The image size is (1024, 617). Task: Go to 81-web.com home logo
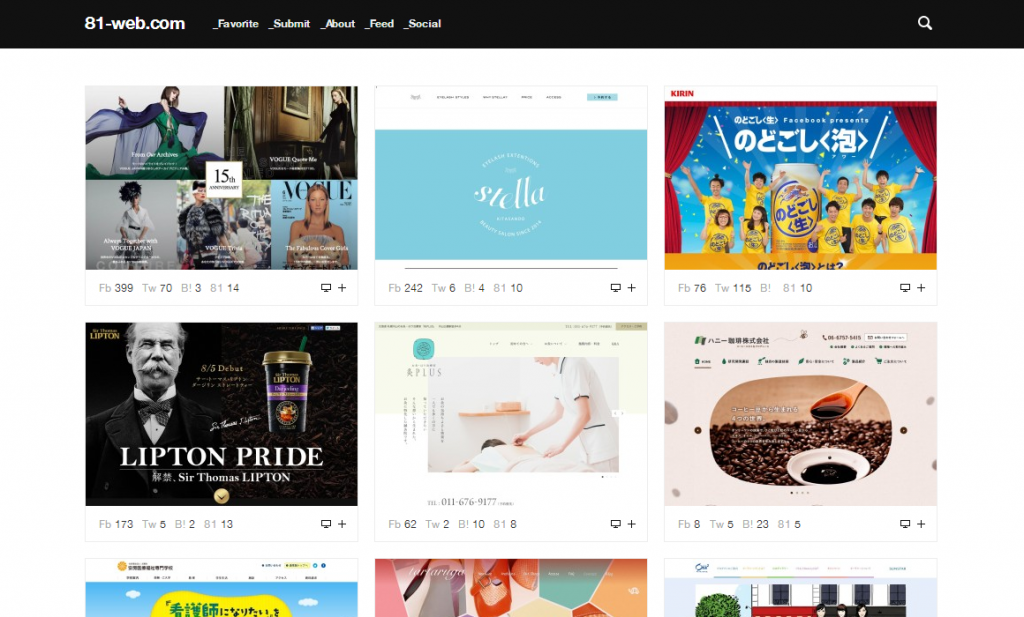pos(135,24)
